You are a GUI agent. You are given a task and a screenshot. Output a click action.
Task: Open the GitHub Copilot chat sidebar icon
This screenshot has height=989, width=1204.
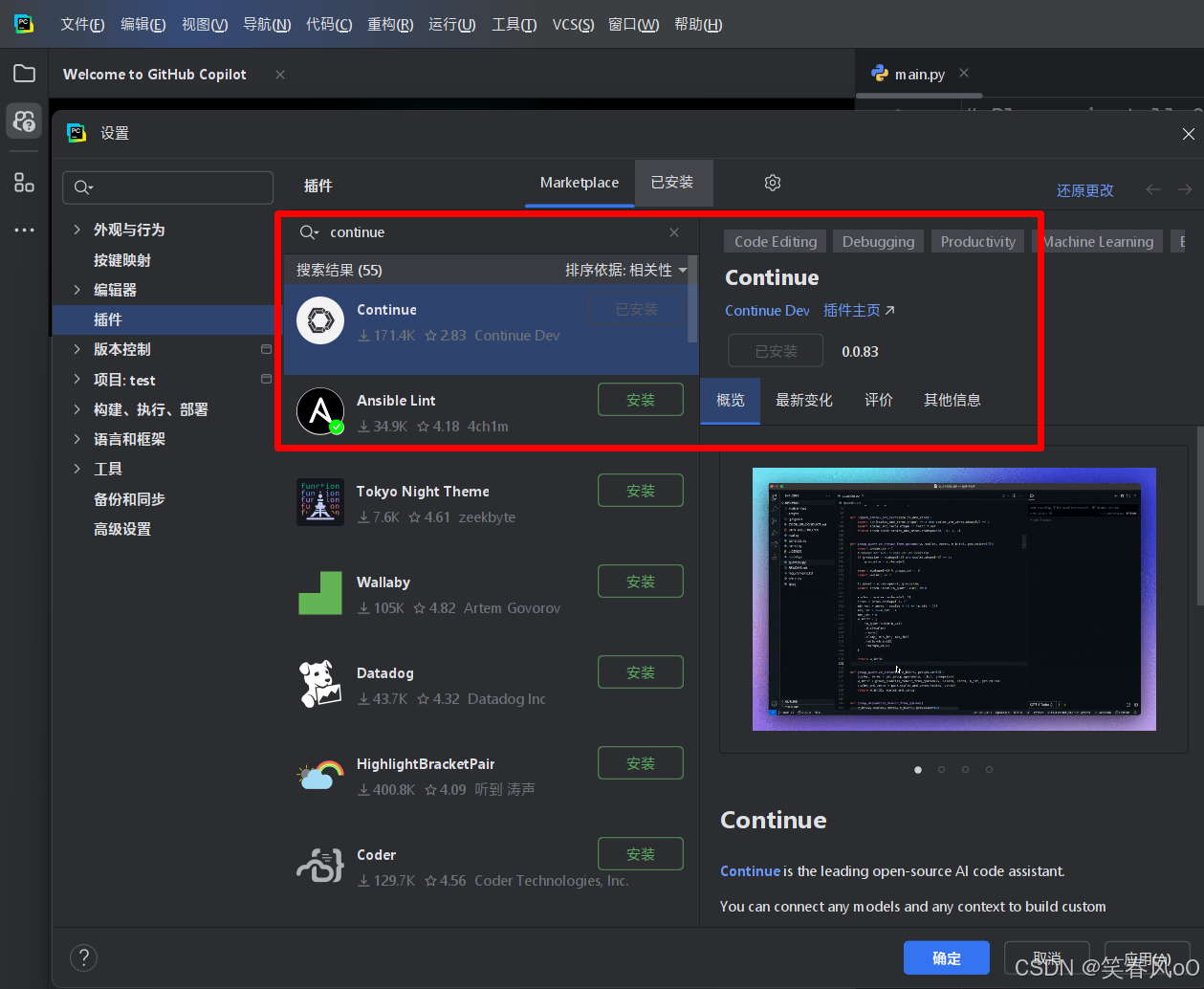click(x=25, y=121)
